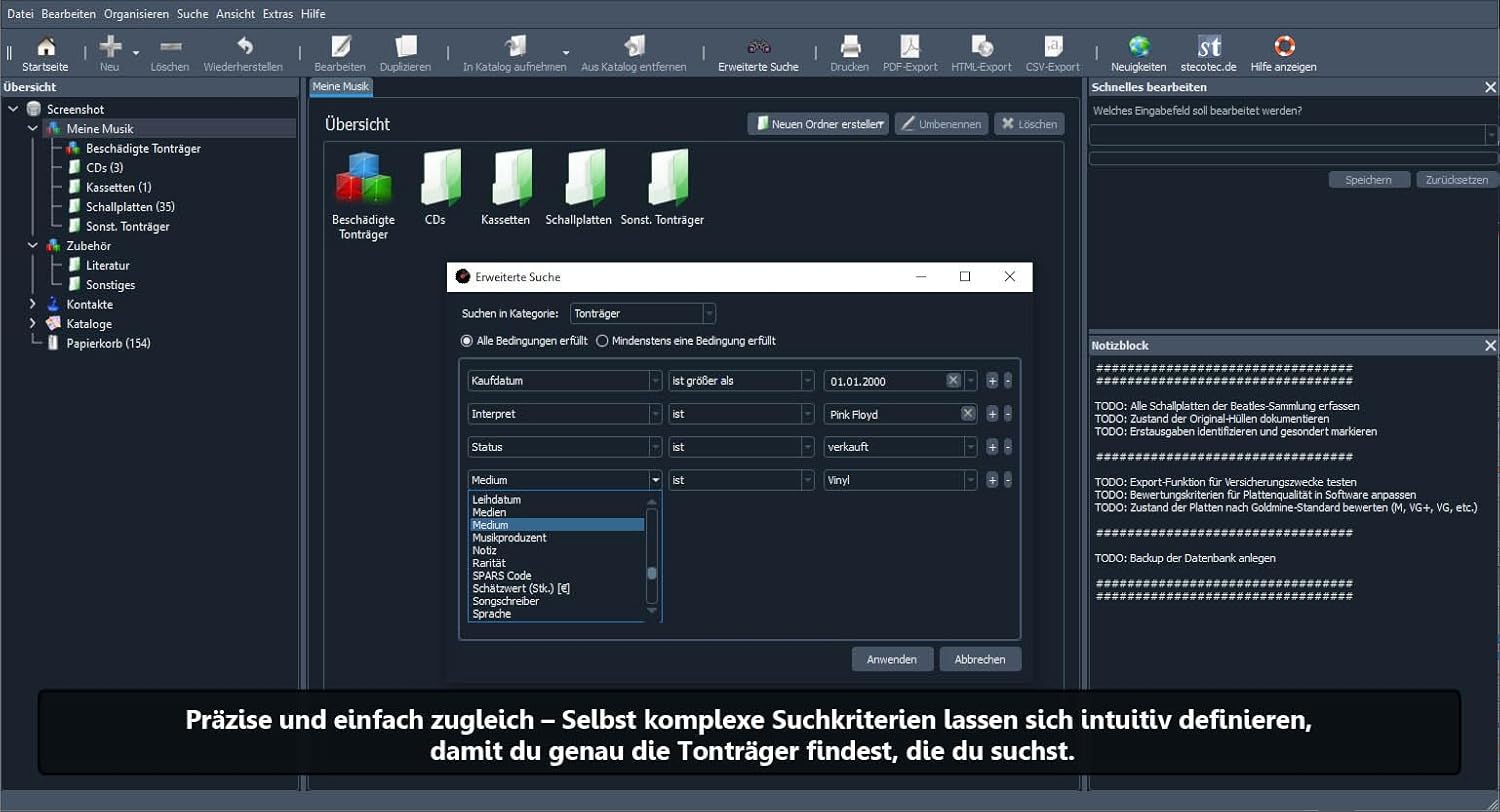Click the Hilfe anzeigen lifebuoy icon

point(1283,47)
